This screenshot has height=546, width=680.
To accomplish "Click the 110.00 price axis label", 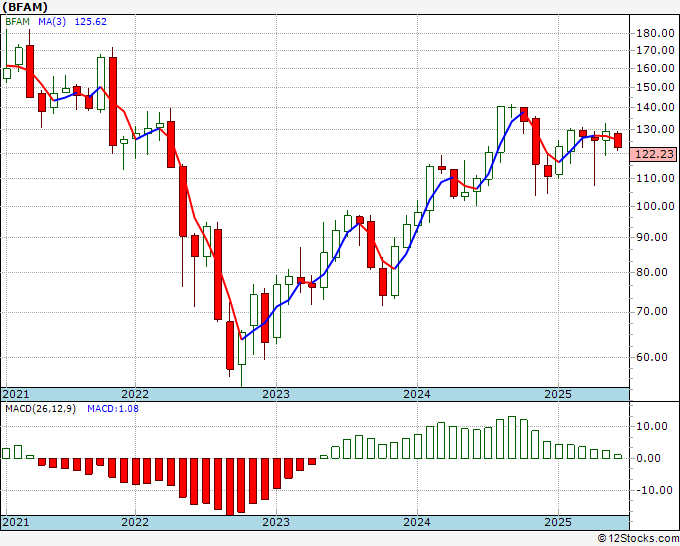I will tap(655, 178).
